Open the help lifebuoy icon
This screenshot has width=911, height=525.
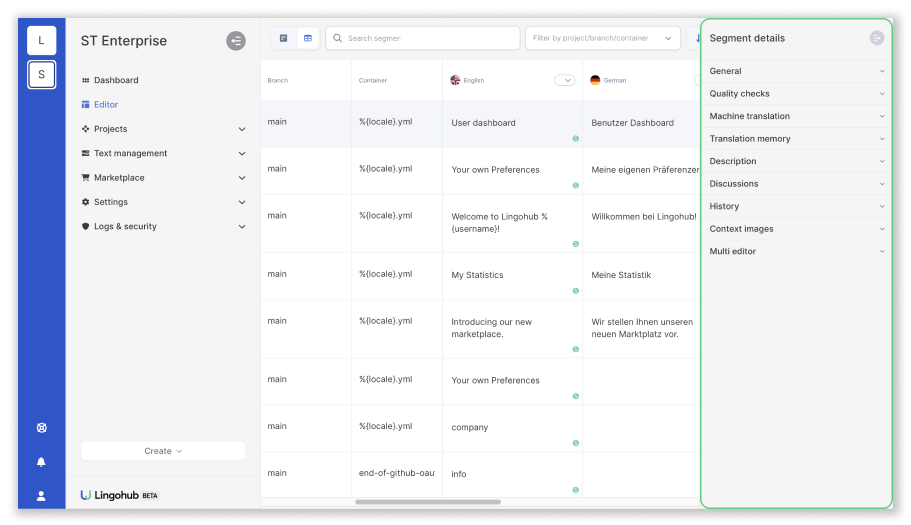pos(41,428)
